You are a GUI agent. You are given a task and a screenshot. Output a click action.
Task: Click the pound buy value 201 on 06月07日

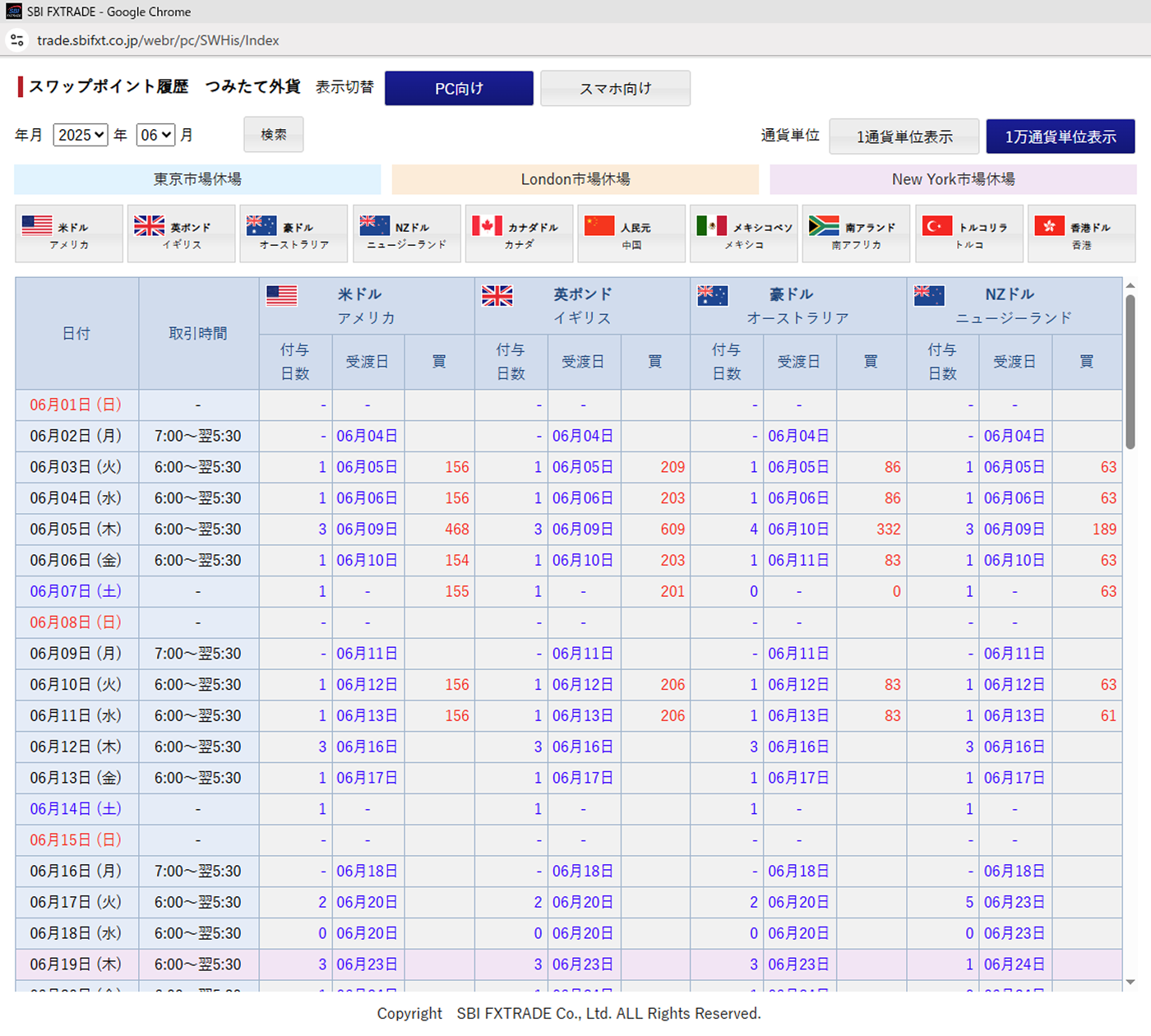pos(673,591)
